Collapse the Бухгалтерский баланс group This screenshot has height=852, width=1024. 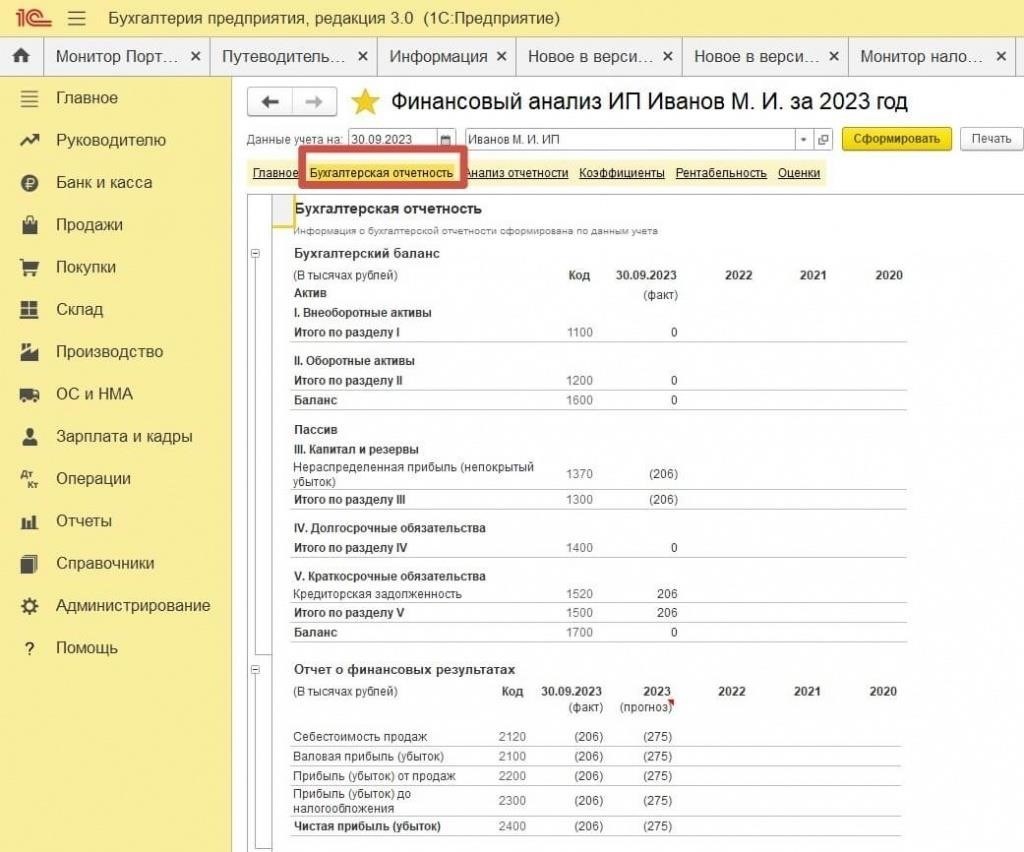(x=256, y=253)
